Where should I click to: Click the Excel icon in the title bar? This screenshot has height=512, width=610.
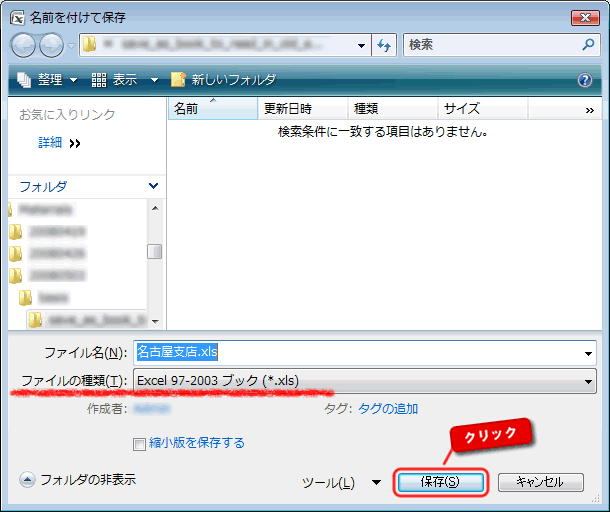tap(18, 18)
